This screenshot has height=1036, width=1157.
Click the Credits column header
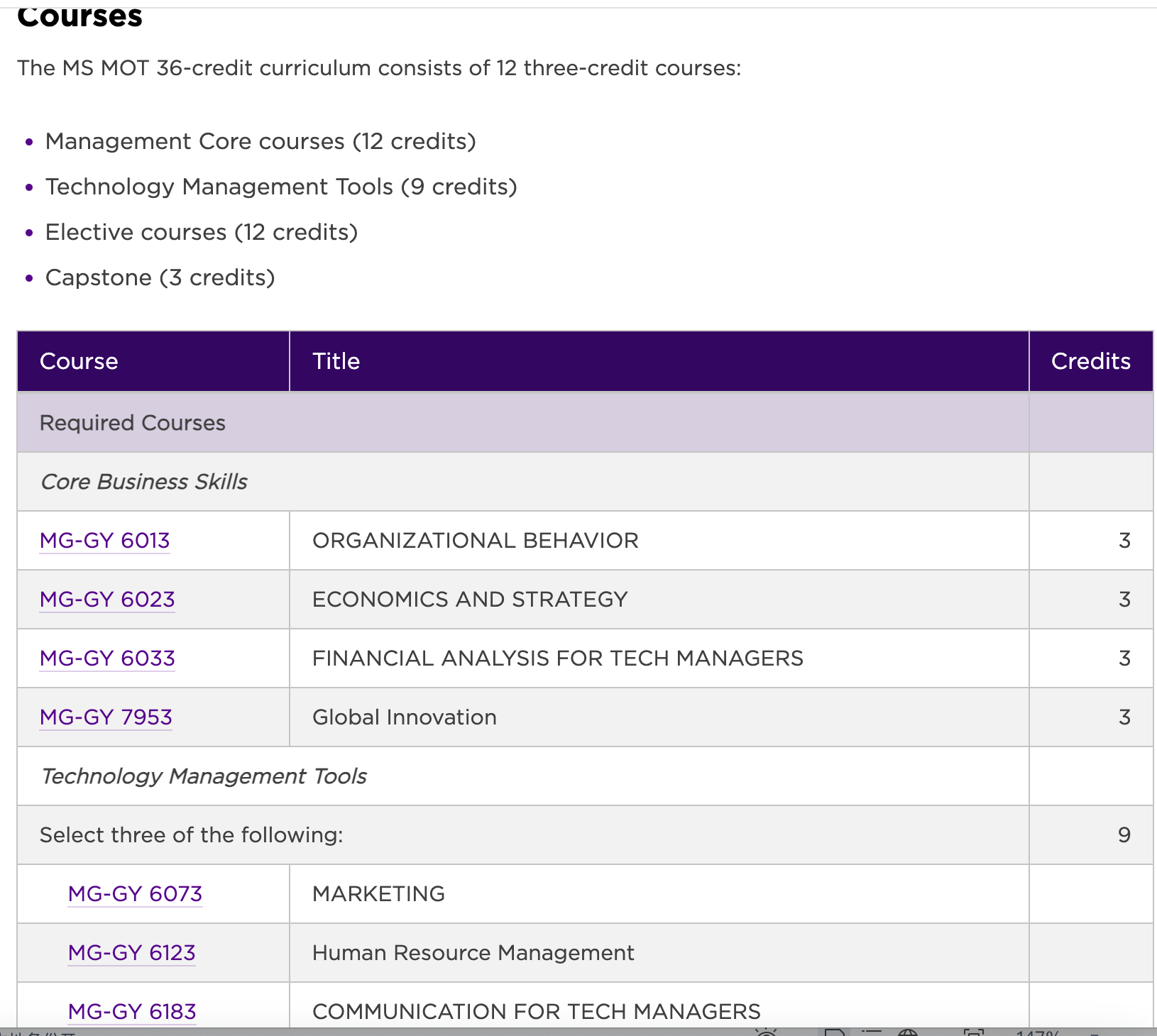click(x=1090, y=361)
